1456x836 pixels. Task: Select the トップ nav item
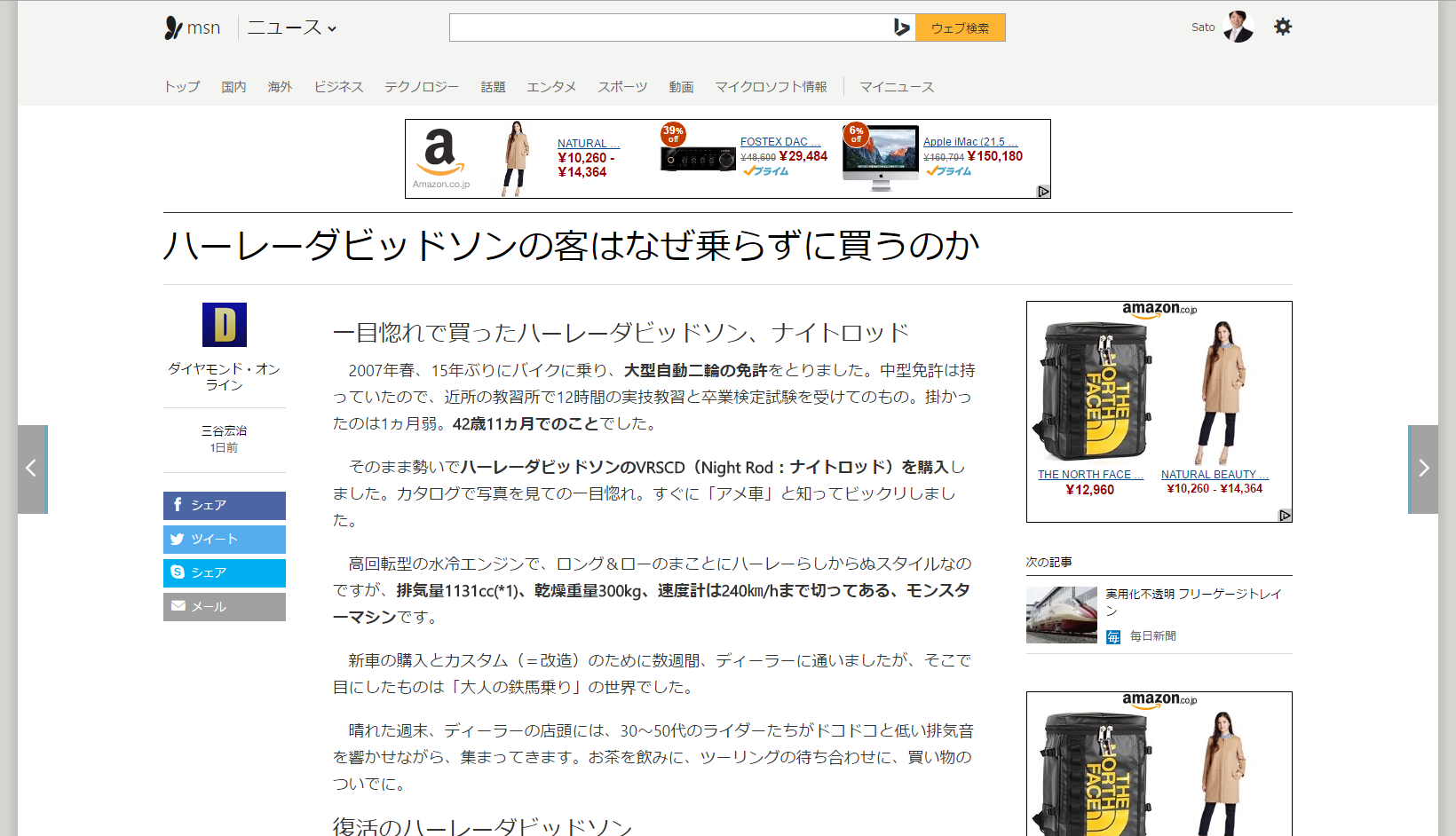[182, 86]
